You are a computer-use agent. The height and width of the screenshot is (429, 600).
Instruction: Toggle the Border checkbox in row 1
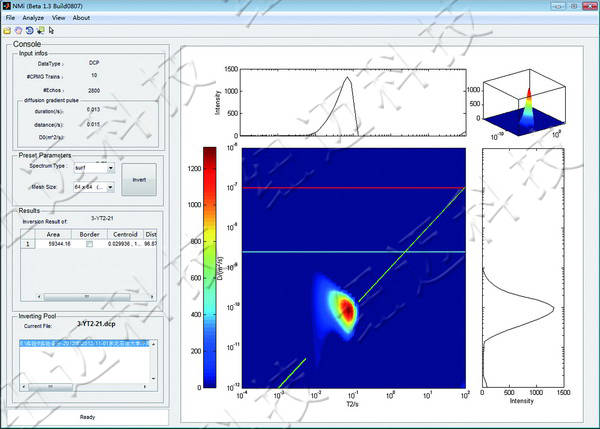click(90, 243)
